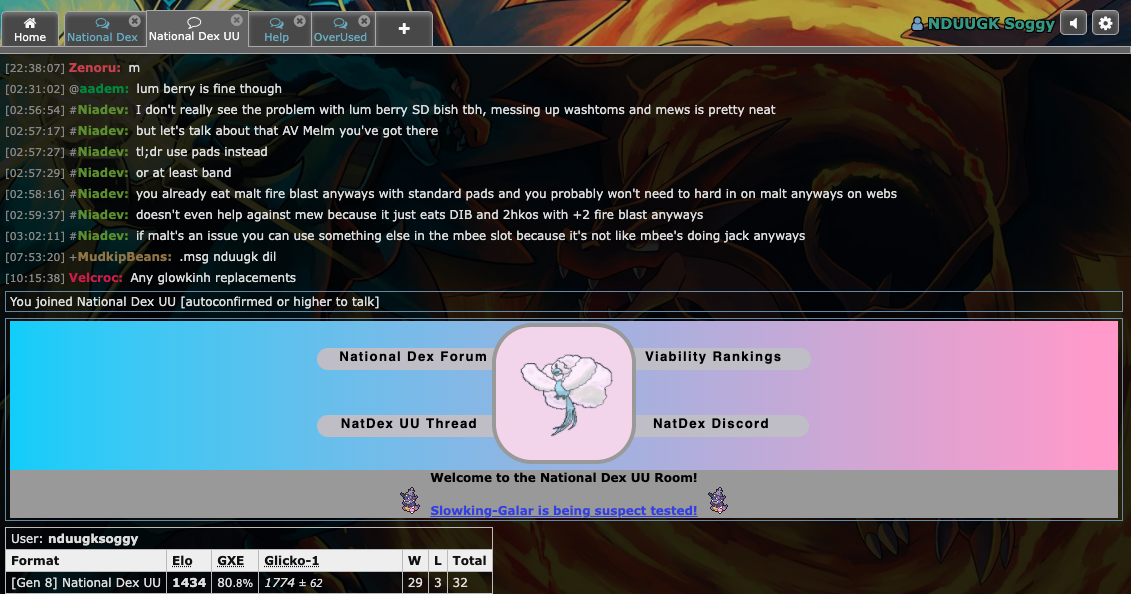Click the Elo value 1434

tap(189, 582)
